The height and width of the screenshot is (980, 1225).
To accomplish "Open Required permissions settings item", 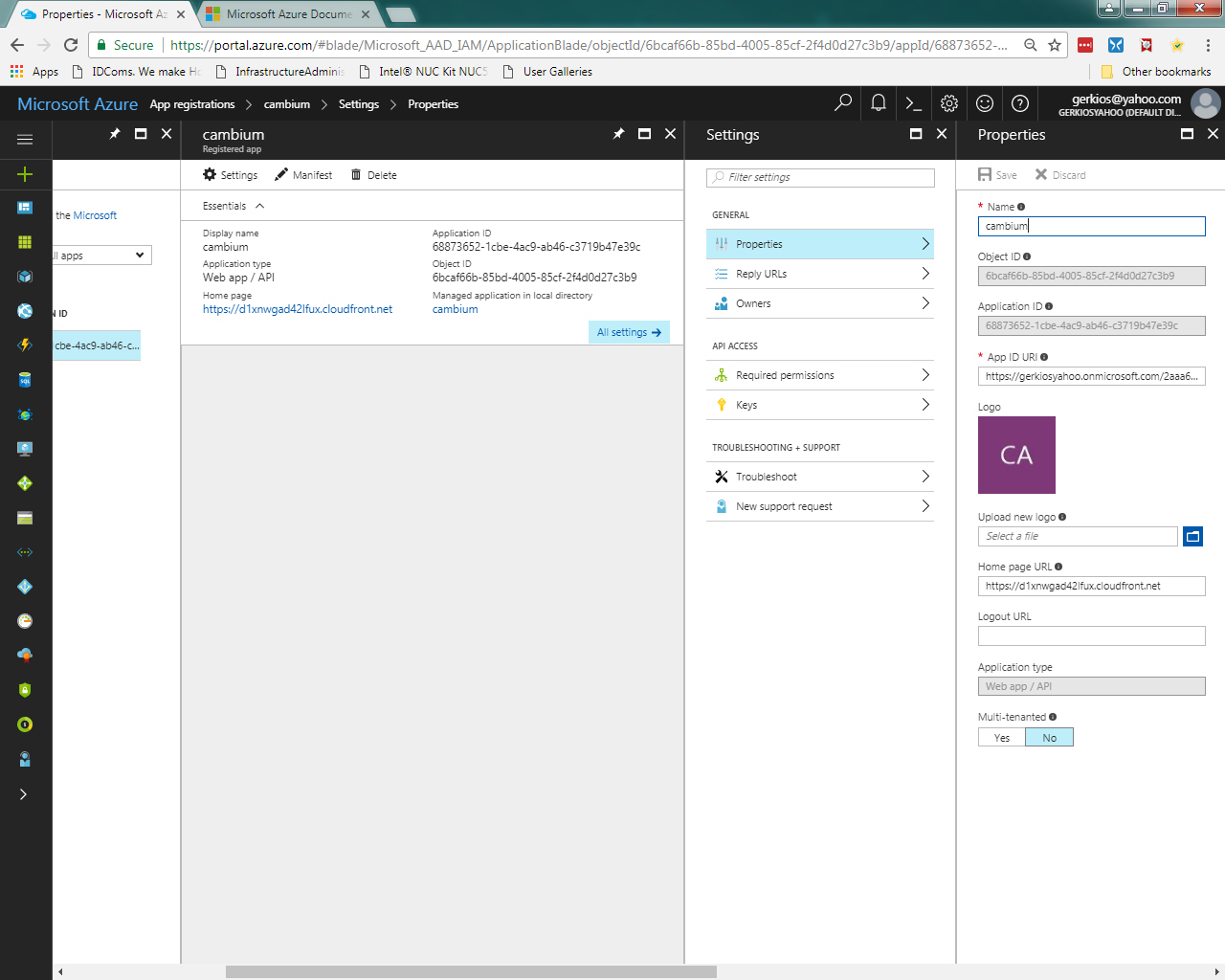I will point(820,375).
